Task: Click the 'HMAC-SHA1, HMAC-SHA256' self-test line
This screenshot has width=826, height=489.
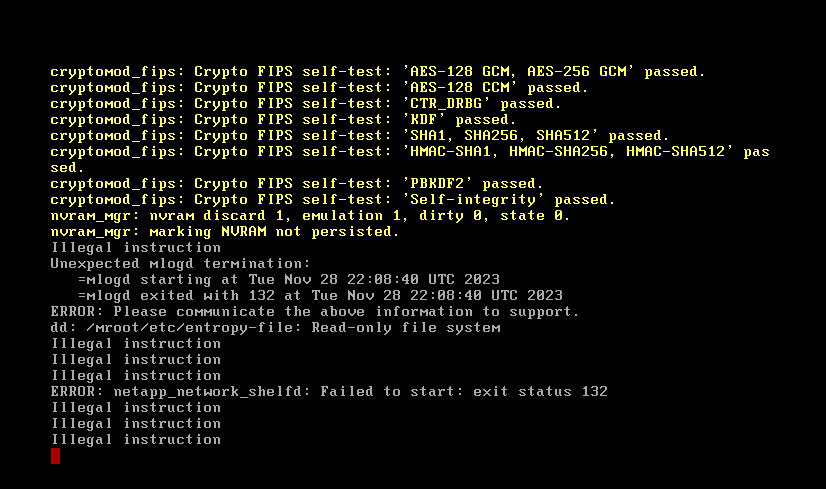Action: (410, 152)
